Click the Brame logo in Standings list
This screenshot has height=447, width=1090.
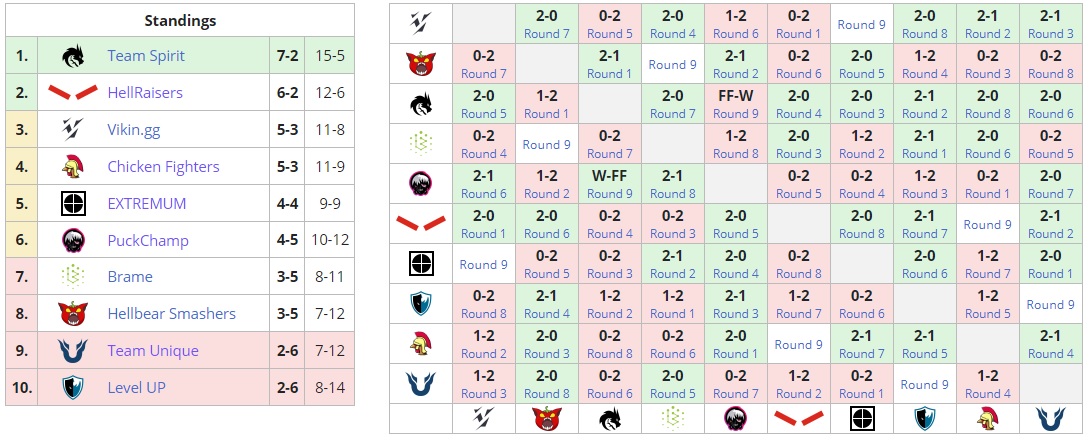coord(72,277)
